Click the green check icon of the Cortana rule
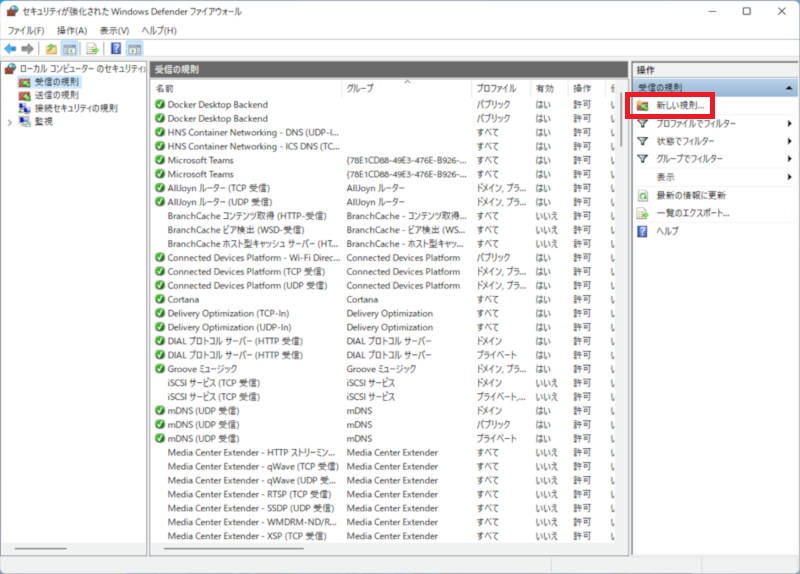Screen dimensions: 800x574 [160, 299]
